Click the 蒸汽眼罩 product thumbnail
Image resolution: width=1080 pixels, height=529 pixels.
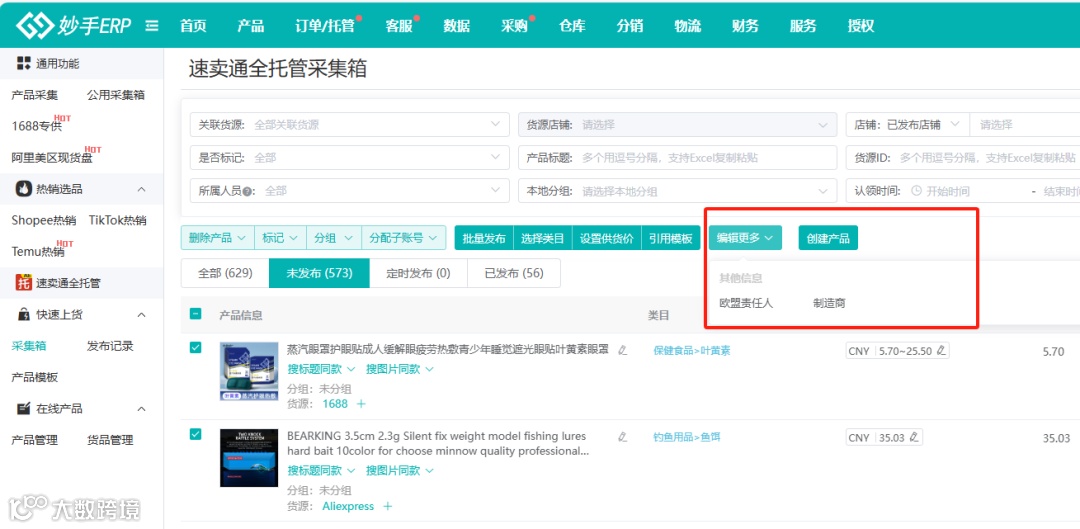(x=249, y=372)
